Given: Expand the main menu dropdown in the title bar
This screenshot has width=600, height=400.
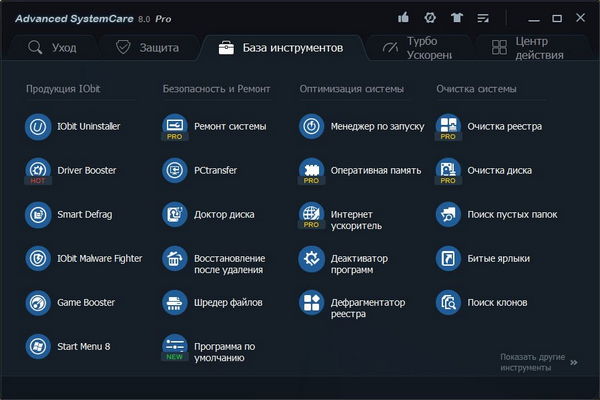Looking at the screenshot, I should point(485,18).
